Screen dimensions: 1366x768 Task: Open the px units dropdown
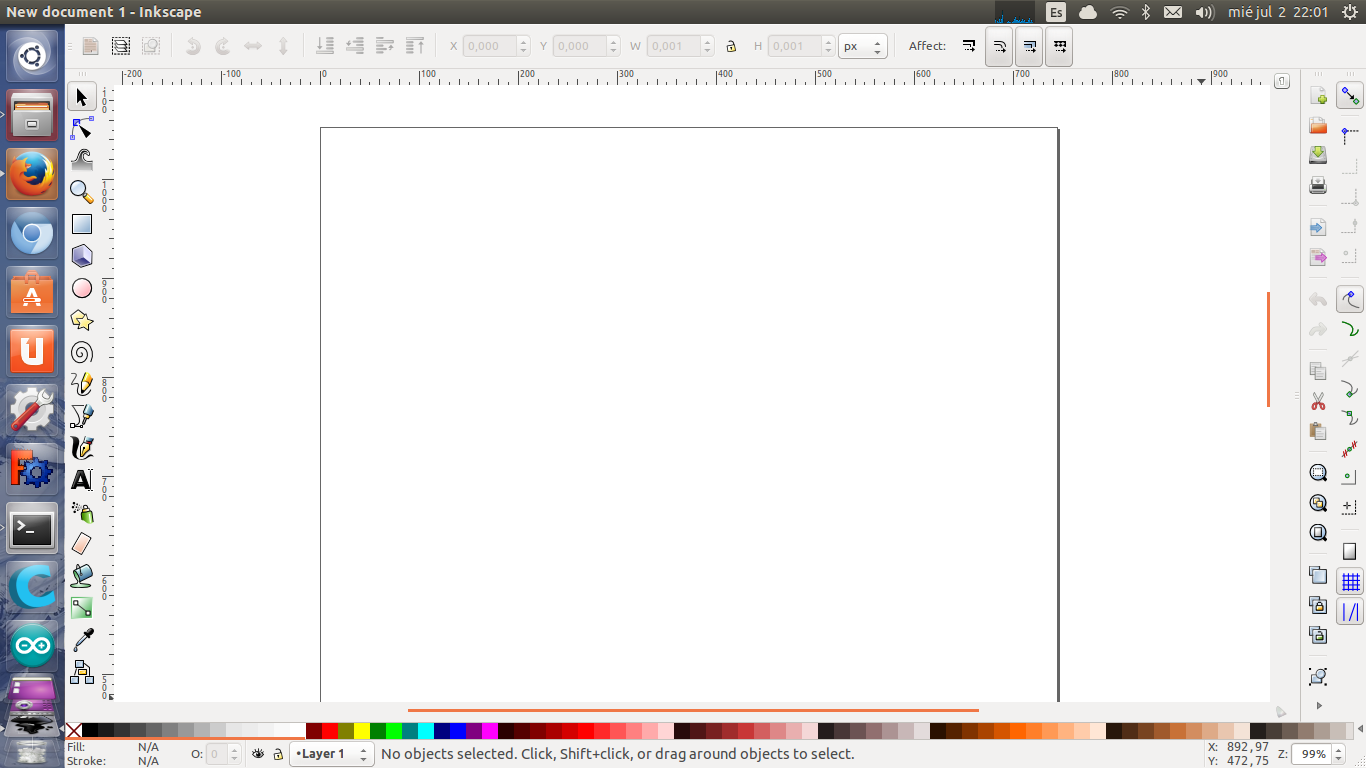click(862, 46)
